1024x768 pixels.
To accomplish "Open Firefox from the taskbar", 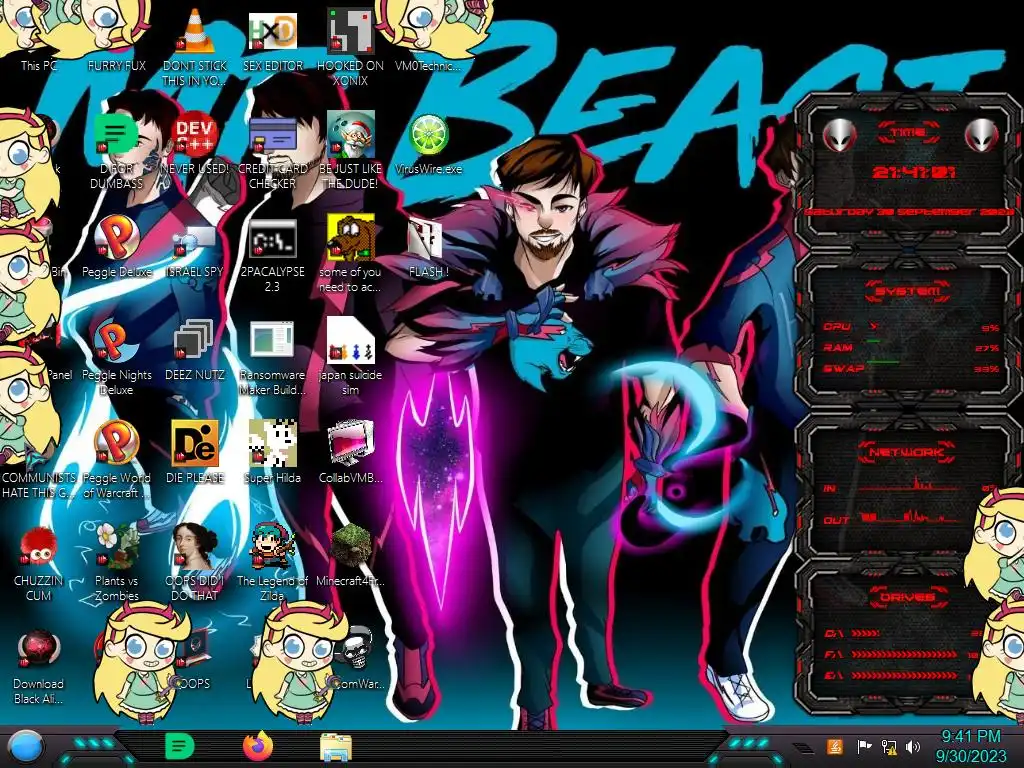I will (258, 746).
